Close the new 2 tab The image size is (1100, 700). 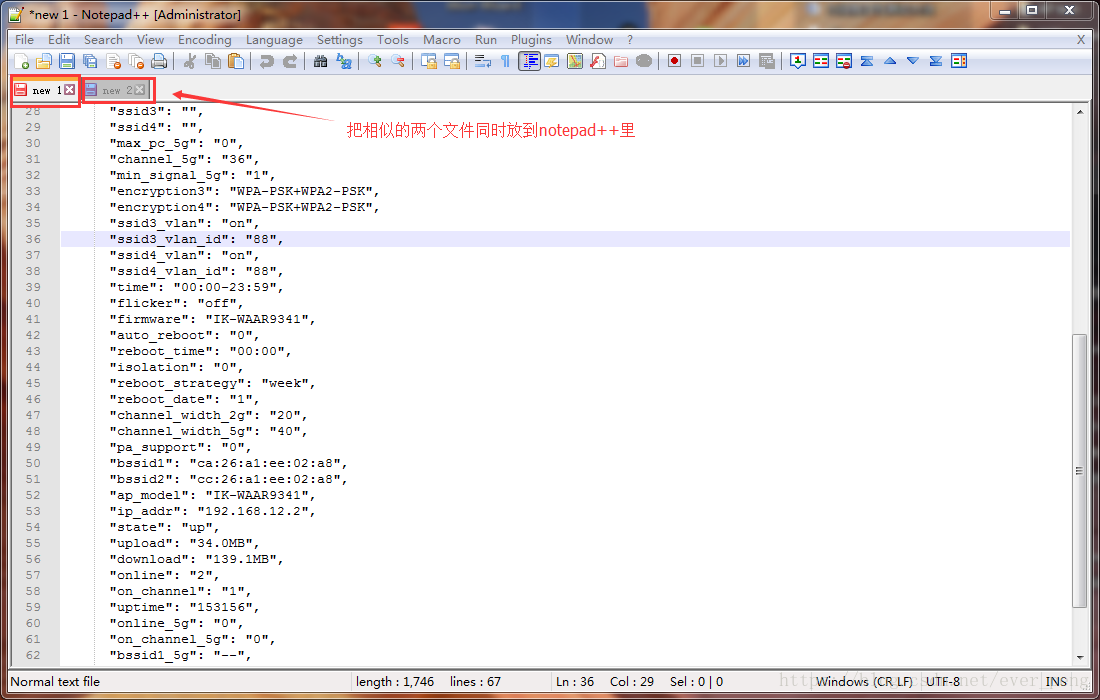(x=140, y=90)
